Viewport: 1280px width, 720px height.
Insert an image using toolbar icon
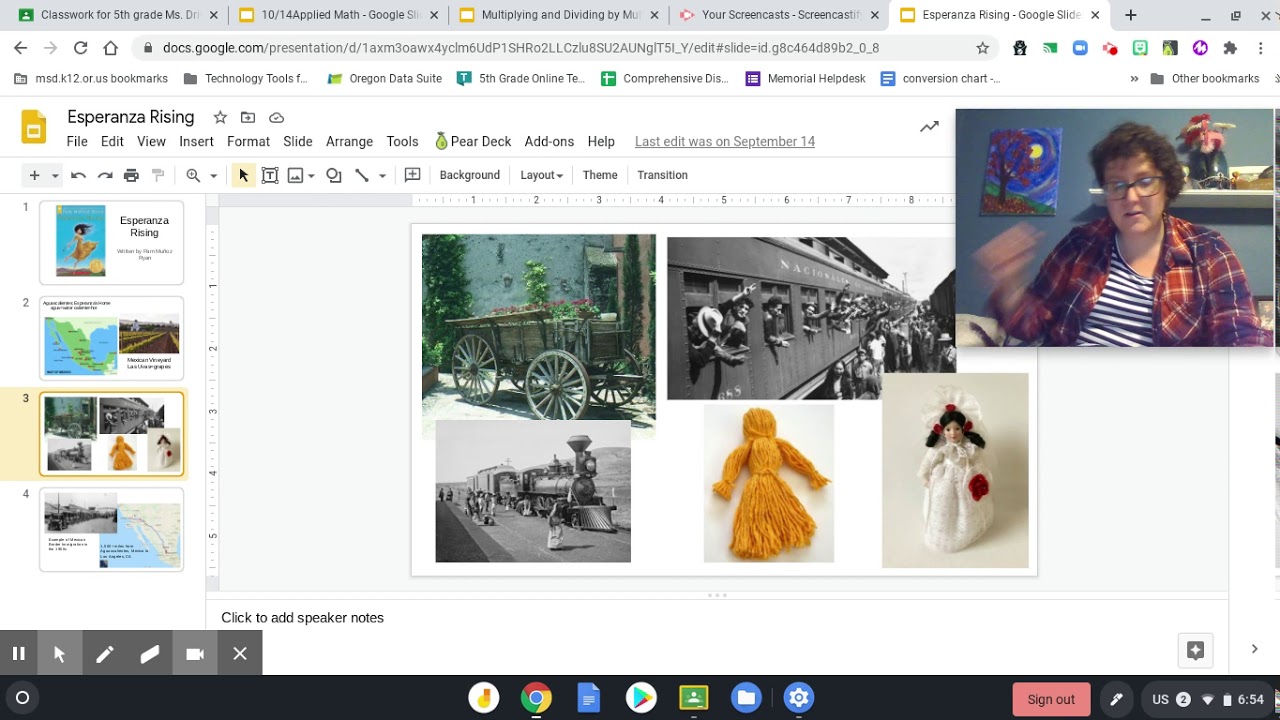click(295, 175)
